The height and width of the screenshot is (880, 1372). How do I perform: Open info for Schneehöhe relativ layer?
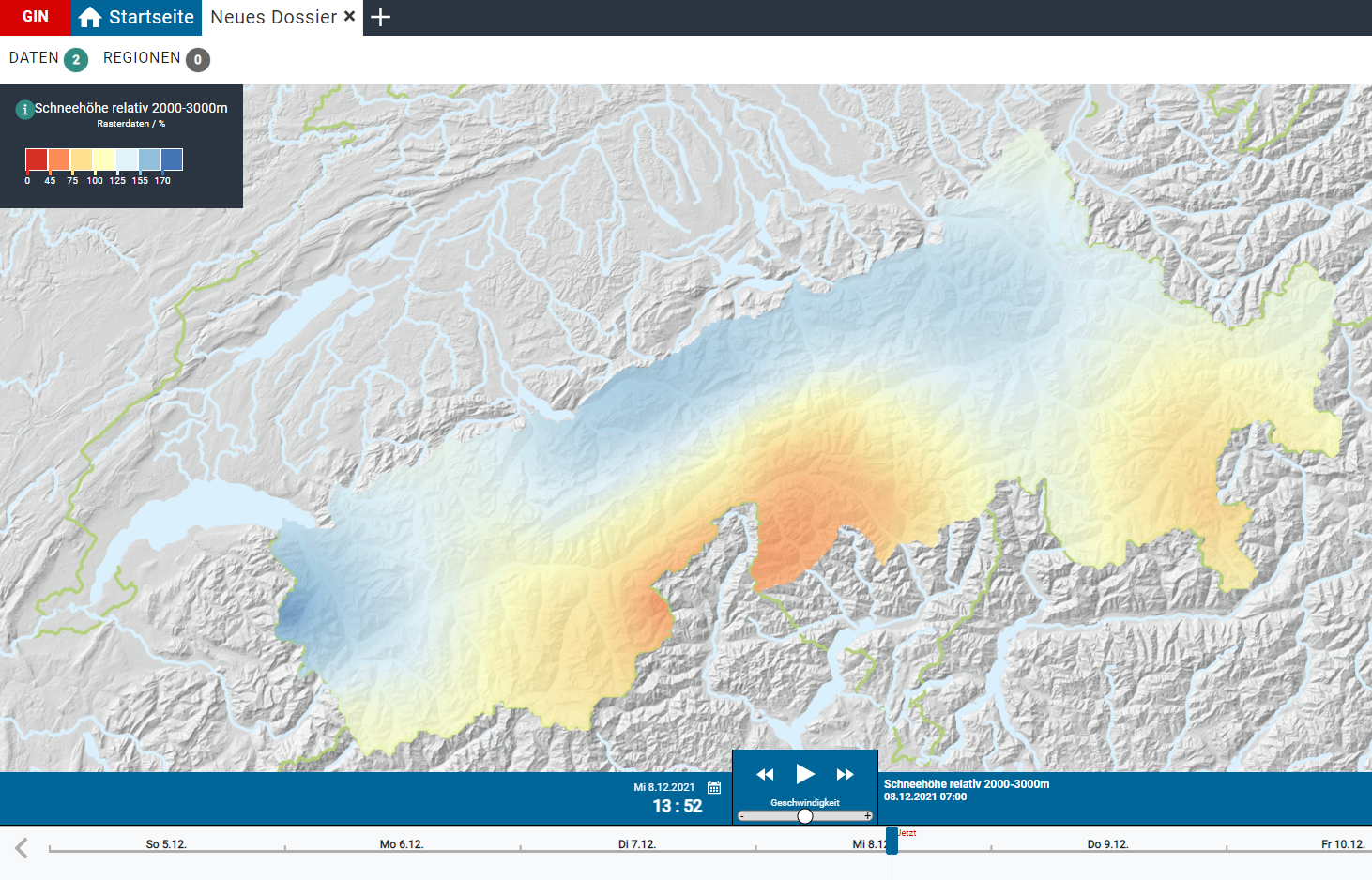click(x=25, y=110)
